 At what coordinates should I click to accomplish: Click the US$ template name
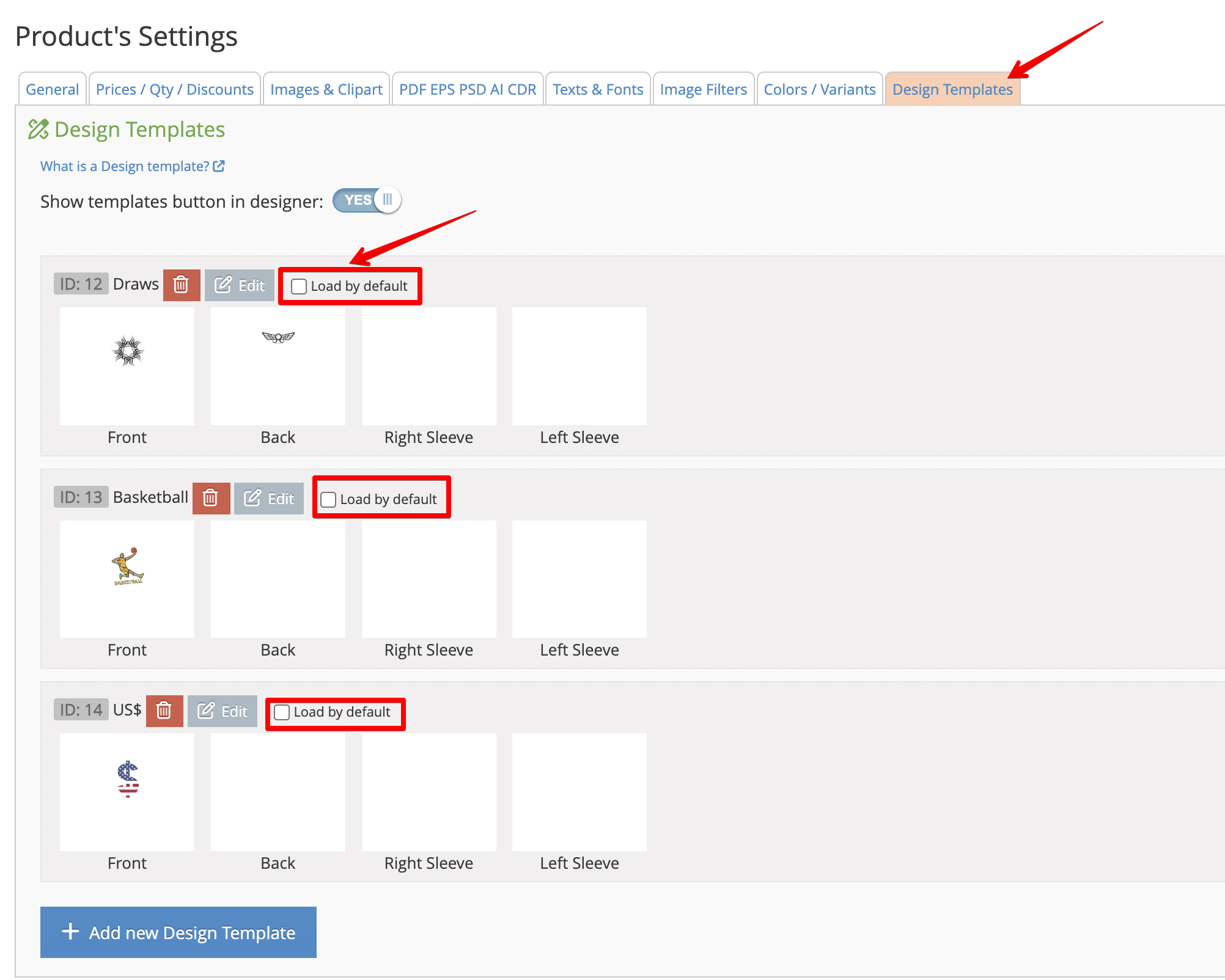pyautogui.click(x=127, y=710)
